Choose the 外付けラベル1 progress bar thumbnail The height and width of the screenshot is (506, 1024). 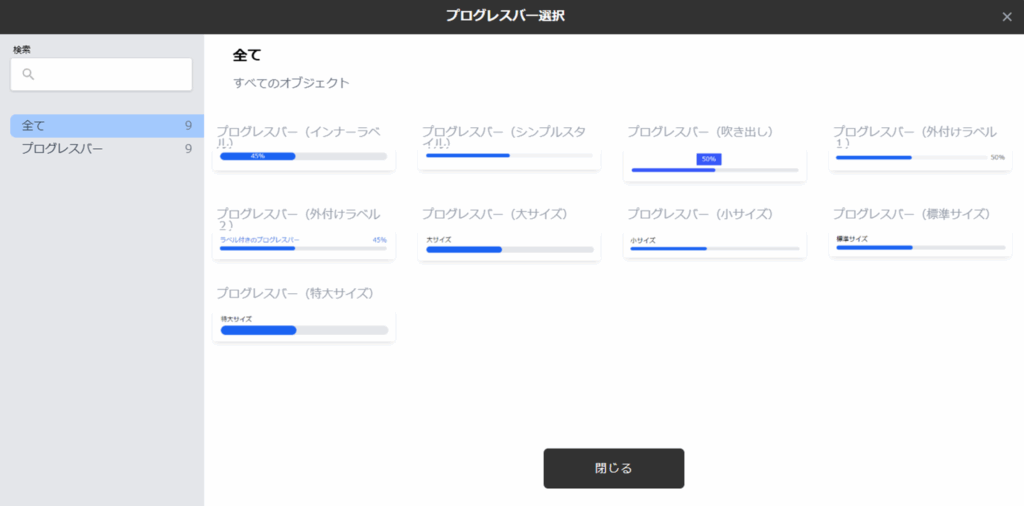[x=920, y=158]
